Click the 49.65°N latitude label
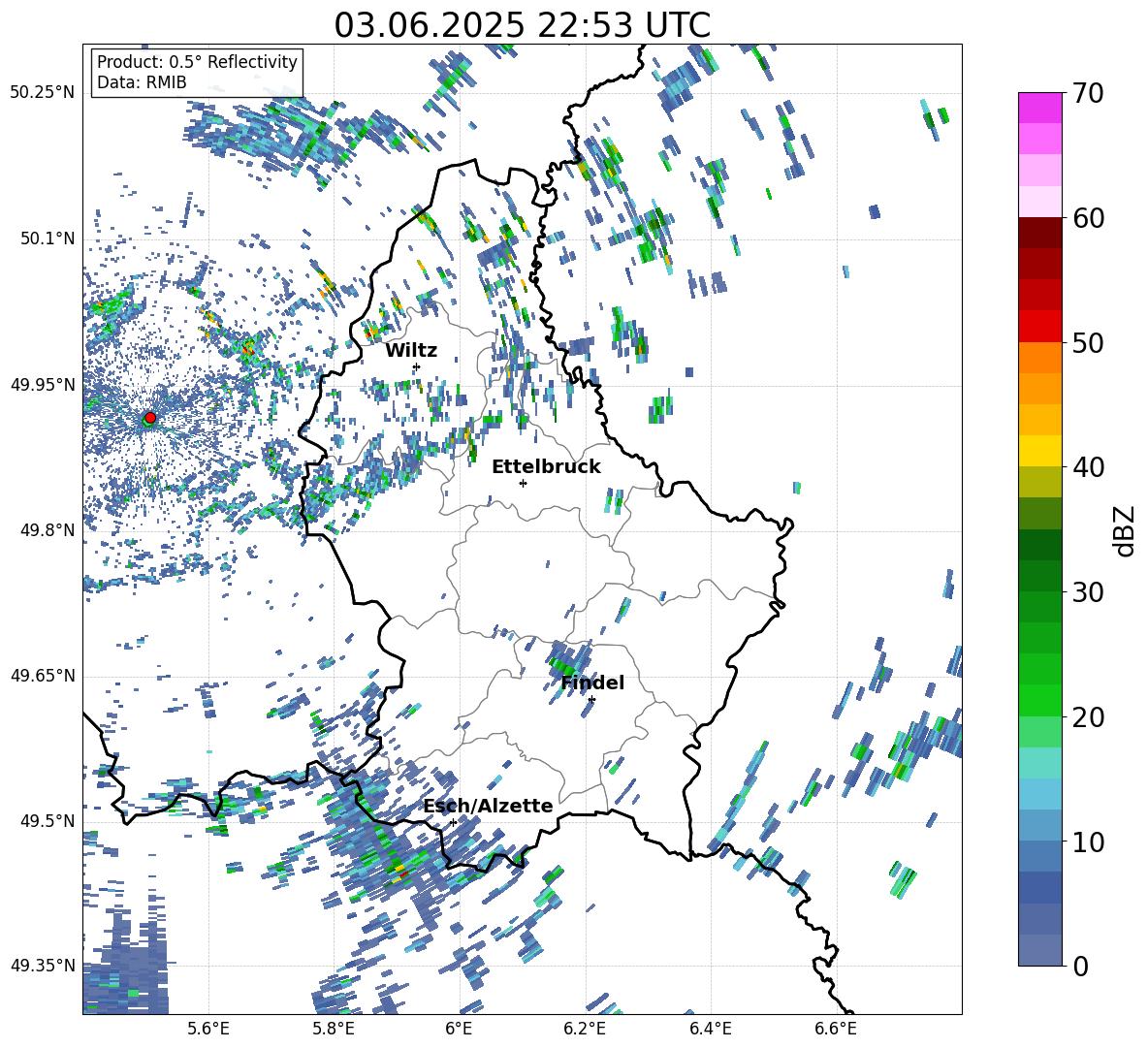Screen dimensions: 1148x1048 coord(43,676)
